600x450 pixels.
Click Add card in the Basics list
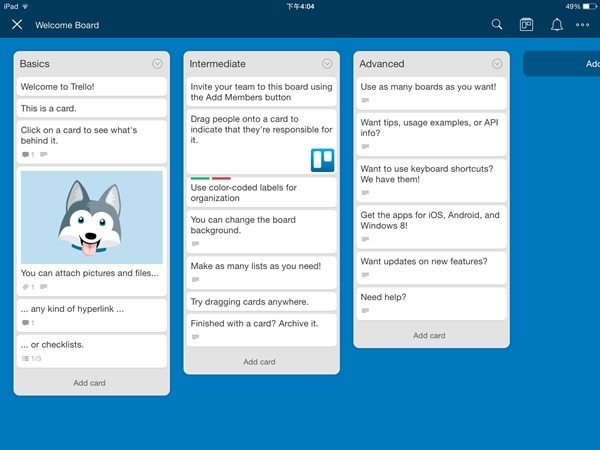tap(90, 383)
